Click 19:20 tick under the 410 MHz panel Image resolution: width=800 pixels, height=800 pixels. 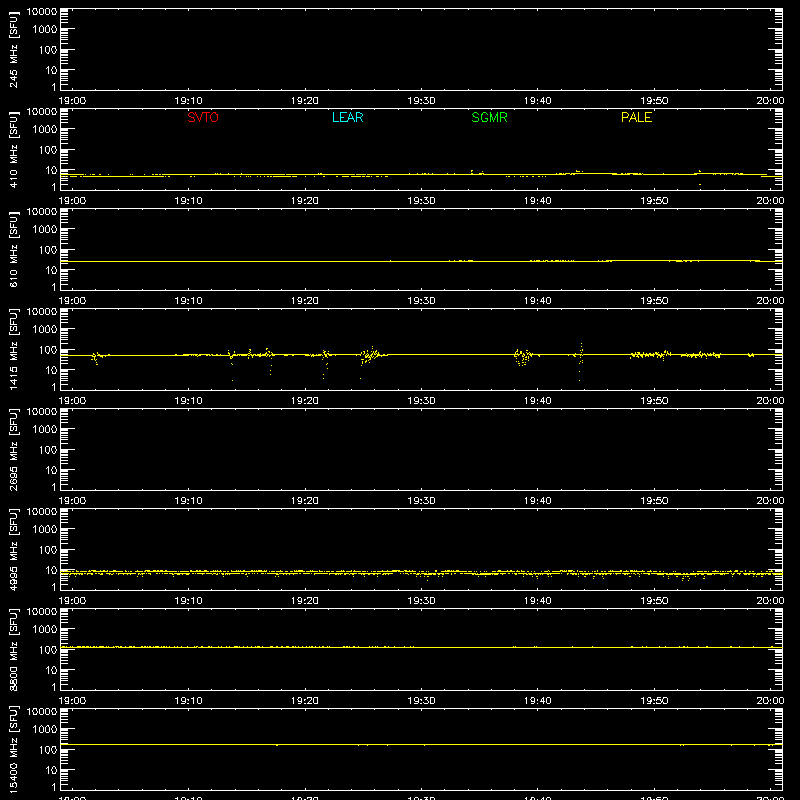(305, 201)
